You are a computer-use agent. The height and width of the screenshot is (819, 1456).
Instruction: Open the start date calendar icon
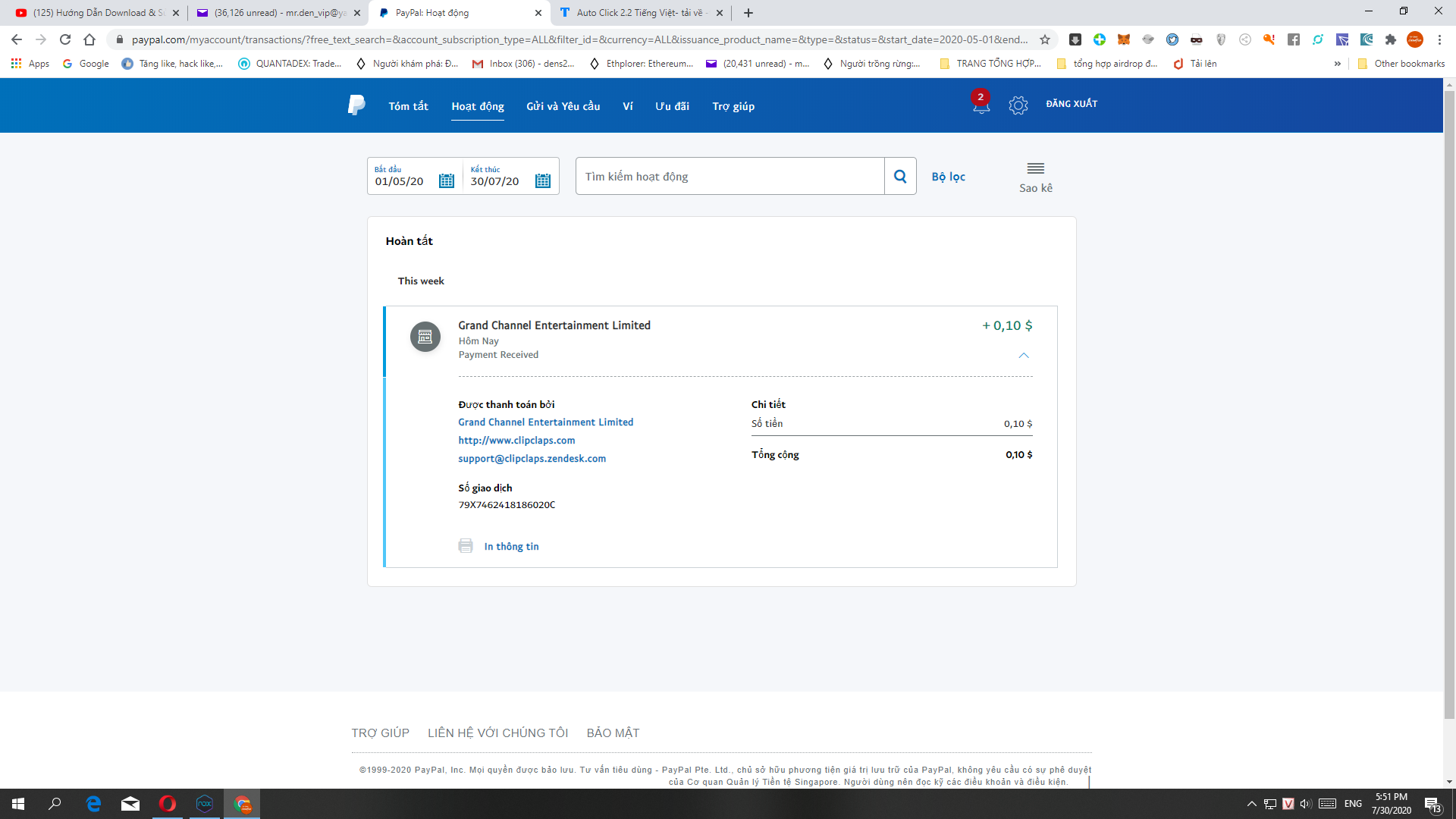(447, 180)
